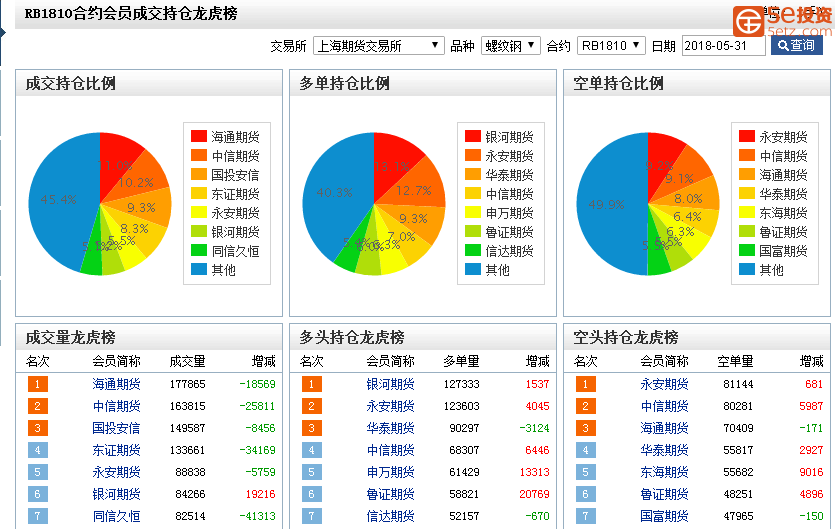Click the red 银河期货 swatch in 多单持仓比例 legend
Screen dimensions: 840x529
point(473,136)
